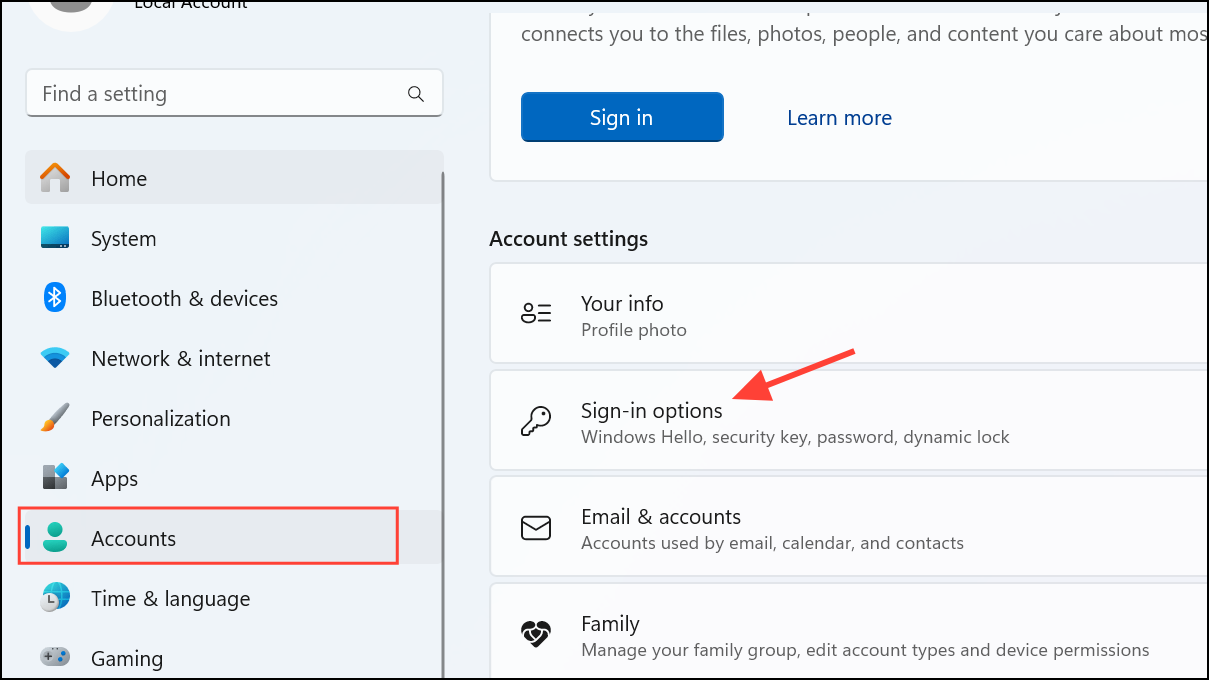The image size is (1209, 680).
Task: Click the Bluetooth icon in sidebar
Action: tap(55, 298)
